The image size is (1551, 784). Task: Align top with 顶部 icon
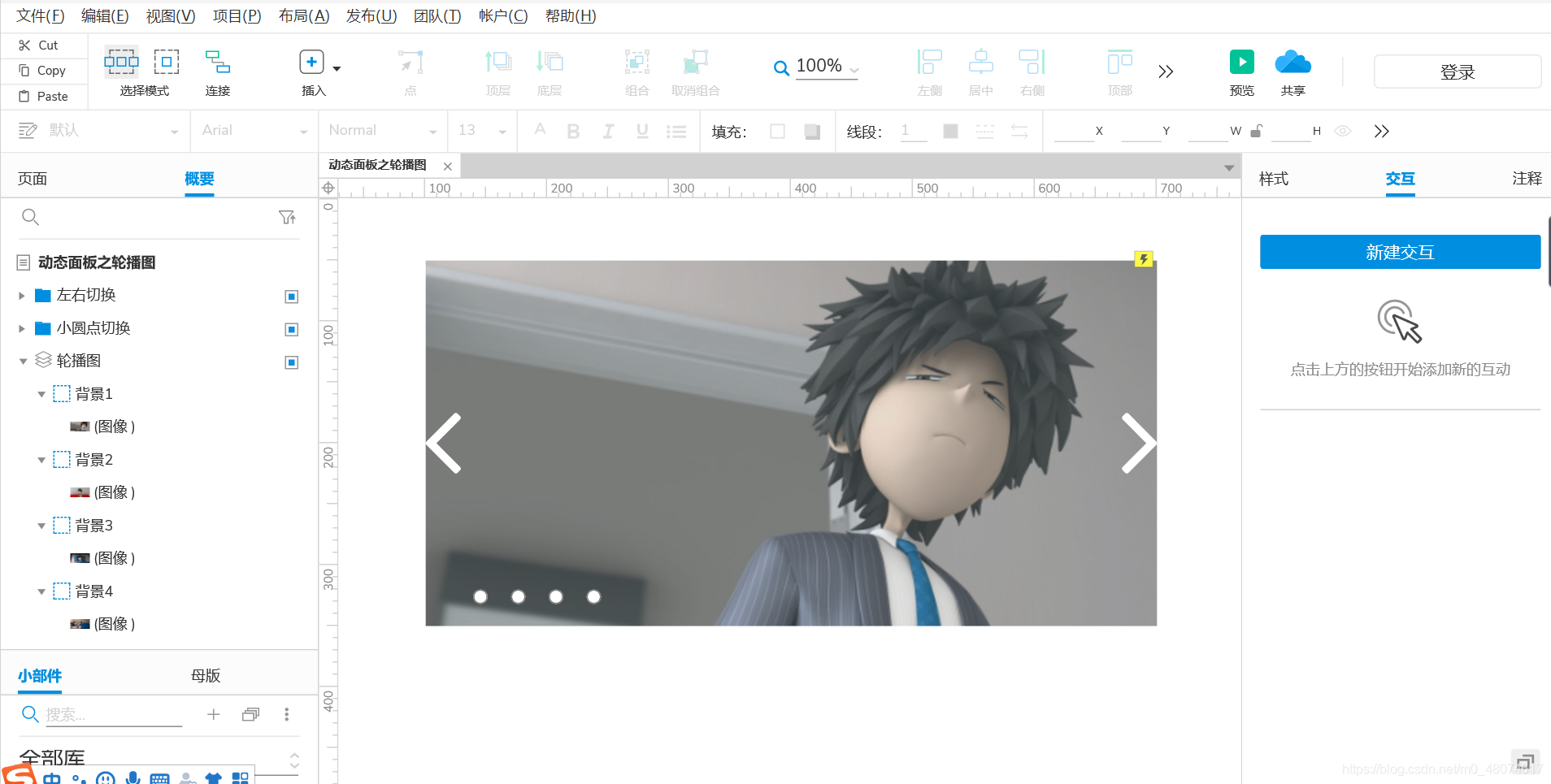pyautogui.click(x=1120, y=62)
